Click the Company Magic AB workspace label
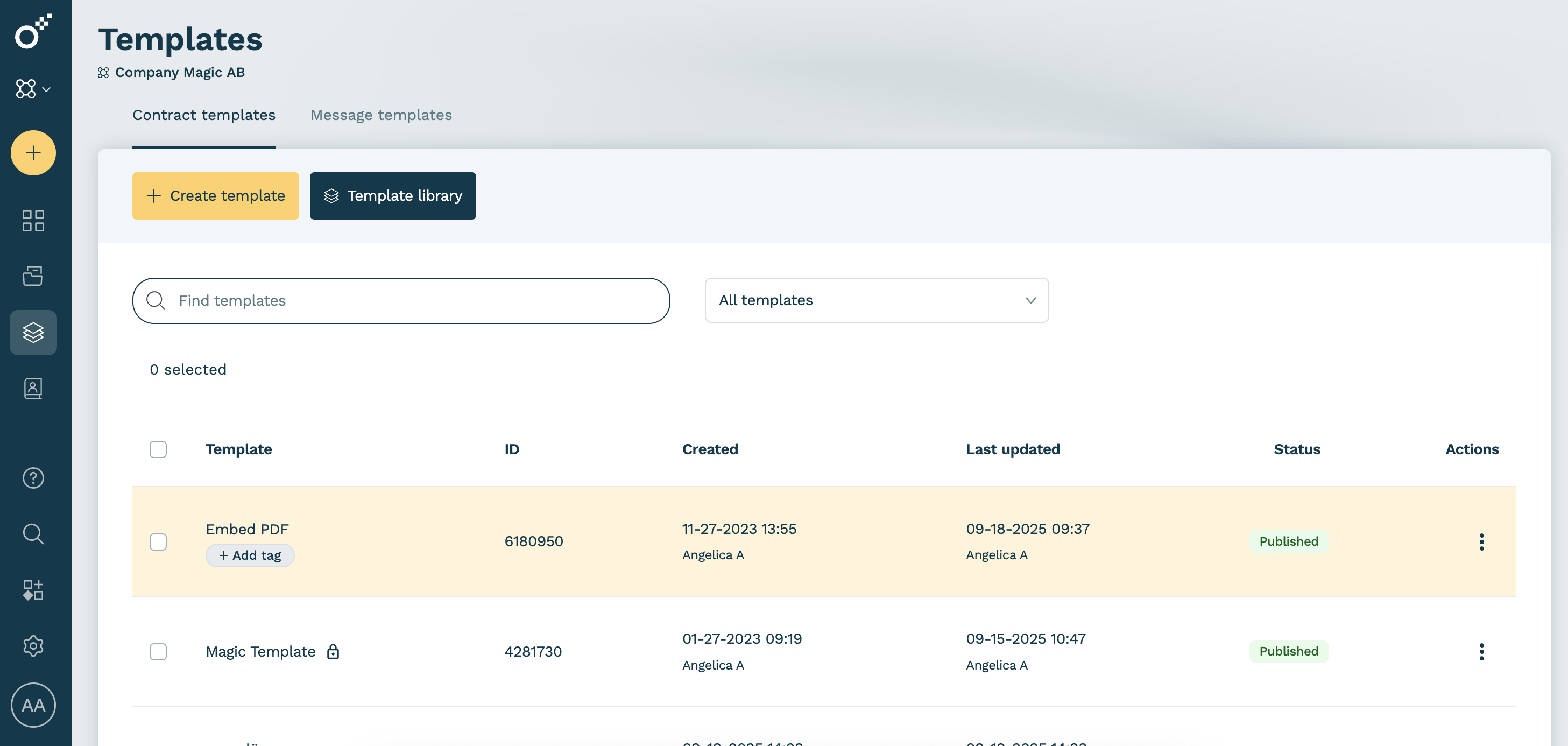Screen dimensions: 1568x746 click(180, 73)
